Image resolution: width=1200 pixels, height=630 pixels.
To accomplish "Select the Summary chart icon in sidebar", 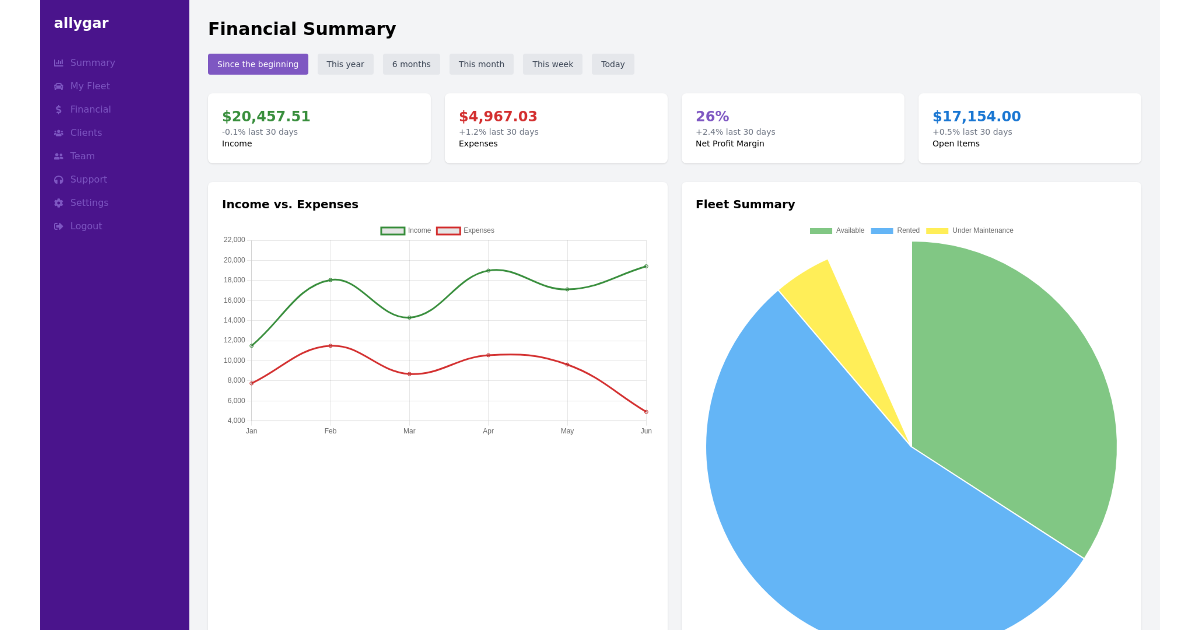I will [58, 62].
